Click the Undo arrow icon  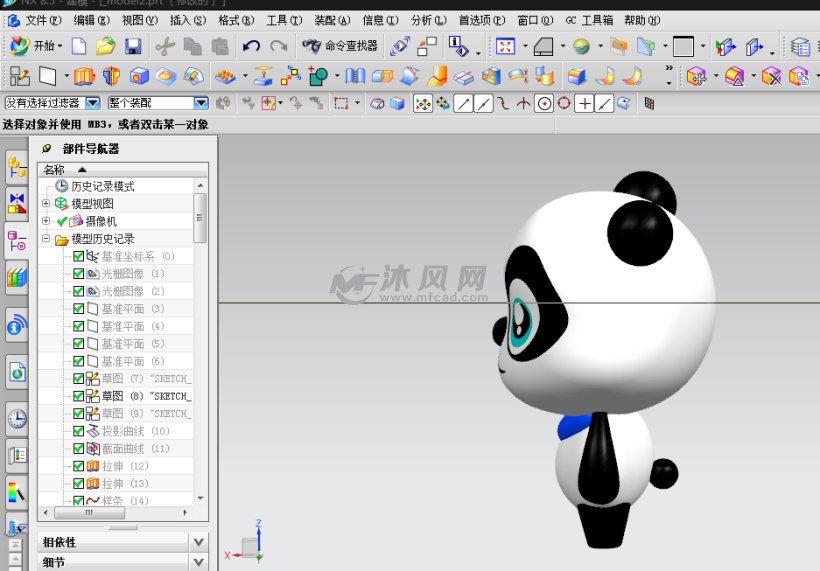click(252, 47)
